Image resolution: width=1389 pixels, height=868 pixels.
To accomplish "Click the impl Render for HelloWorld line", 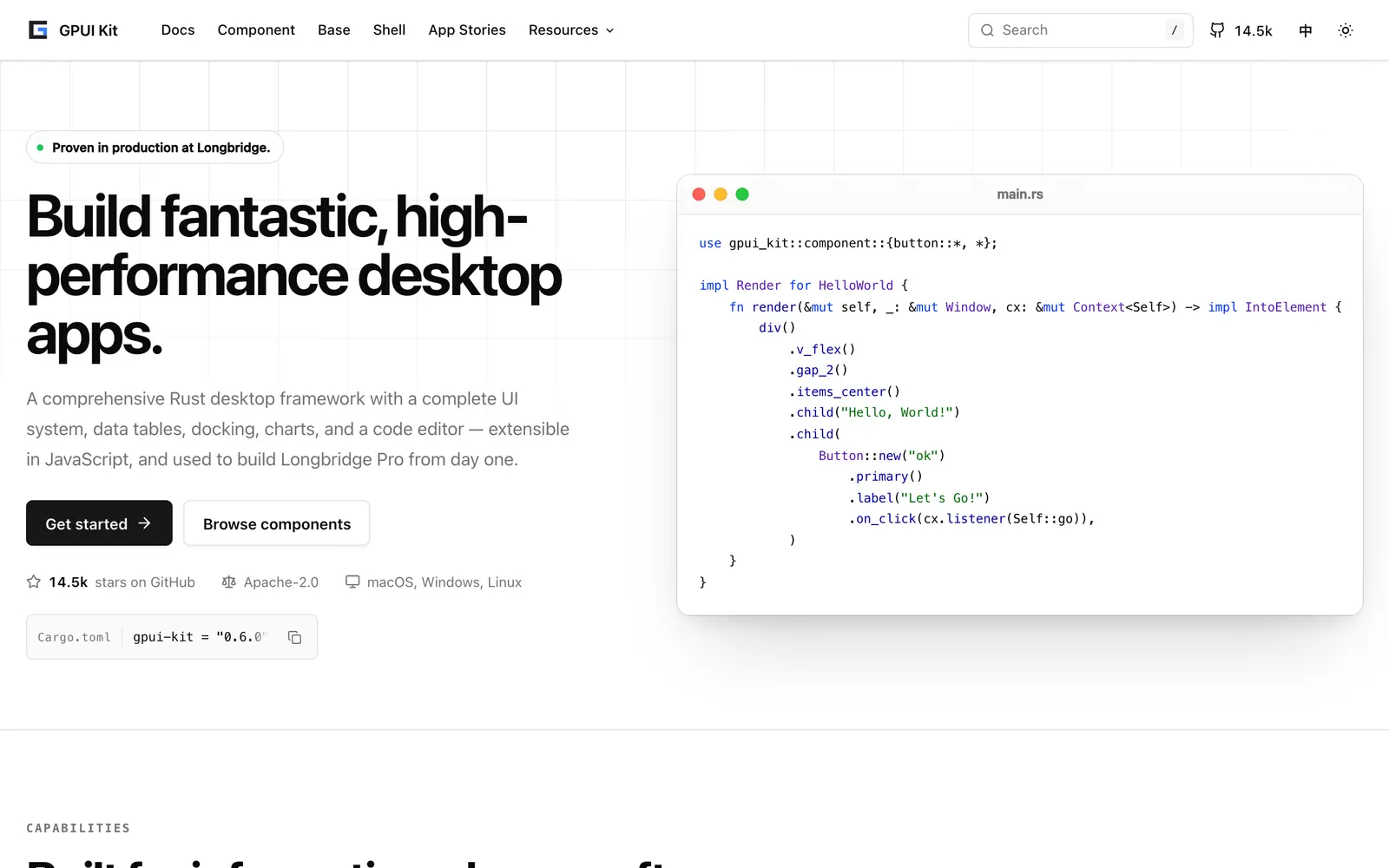I will (x=804, y=286).
